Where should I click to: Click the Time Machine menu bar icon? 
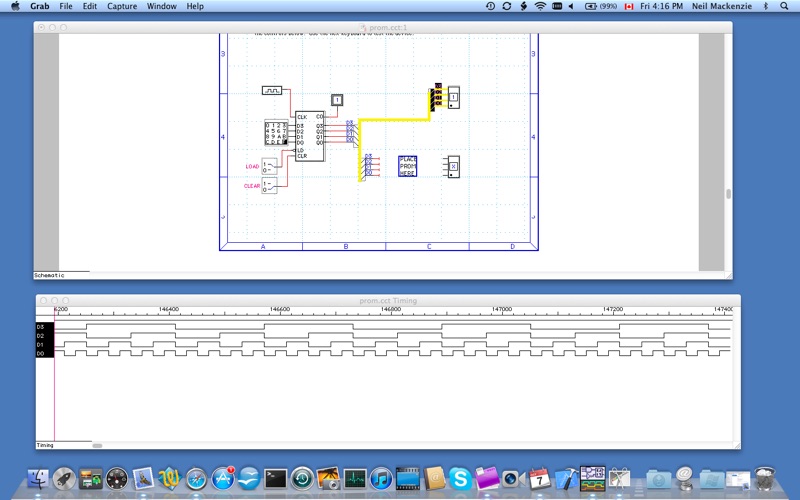tap(490, 6)
